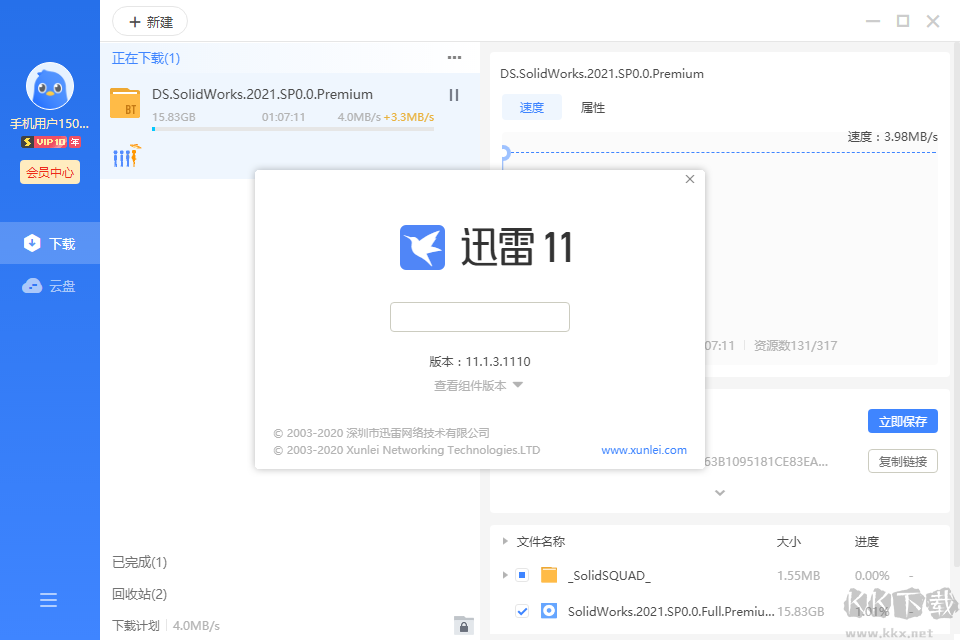Click the empty input field in the 迅雷11 dialog
The width and height of the screenshot is (960, 640).
point(480,316)
